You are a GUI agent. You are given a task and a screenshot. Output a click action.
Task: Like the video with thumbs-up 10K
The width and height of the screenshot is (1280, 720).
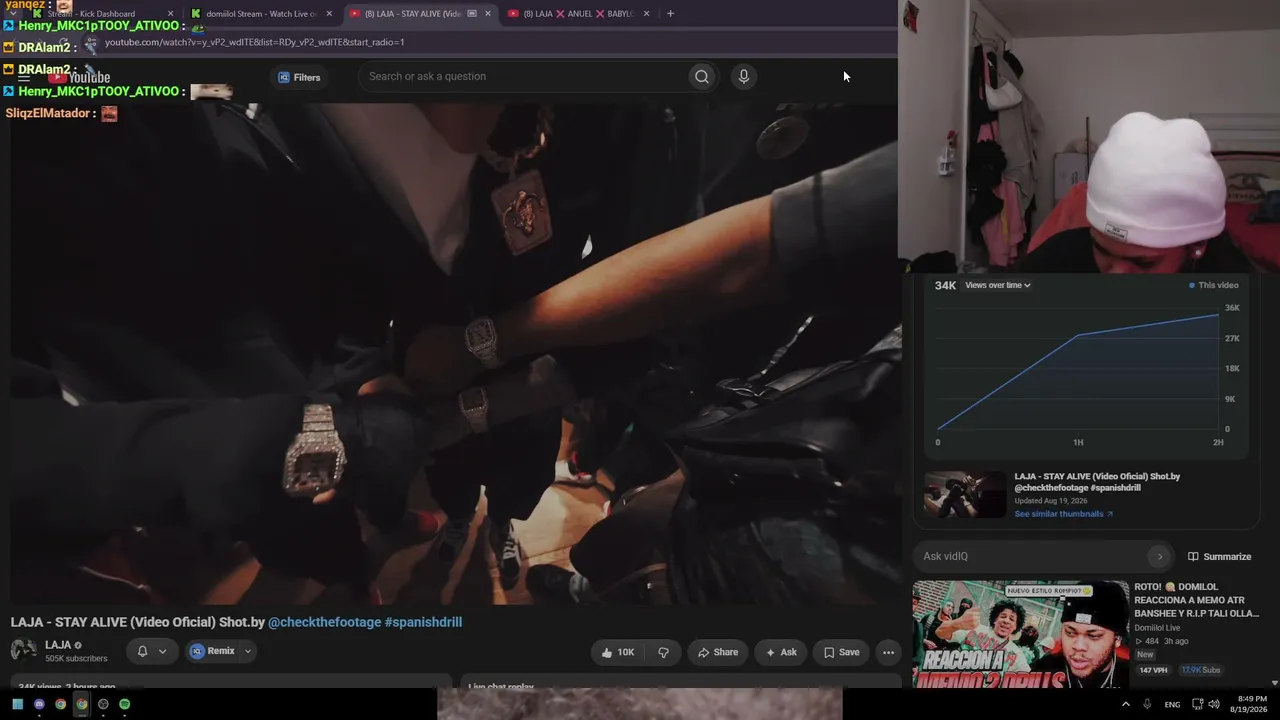[x=617, y=652]
